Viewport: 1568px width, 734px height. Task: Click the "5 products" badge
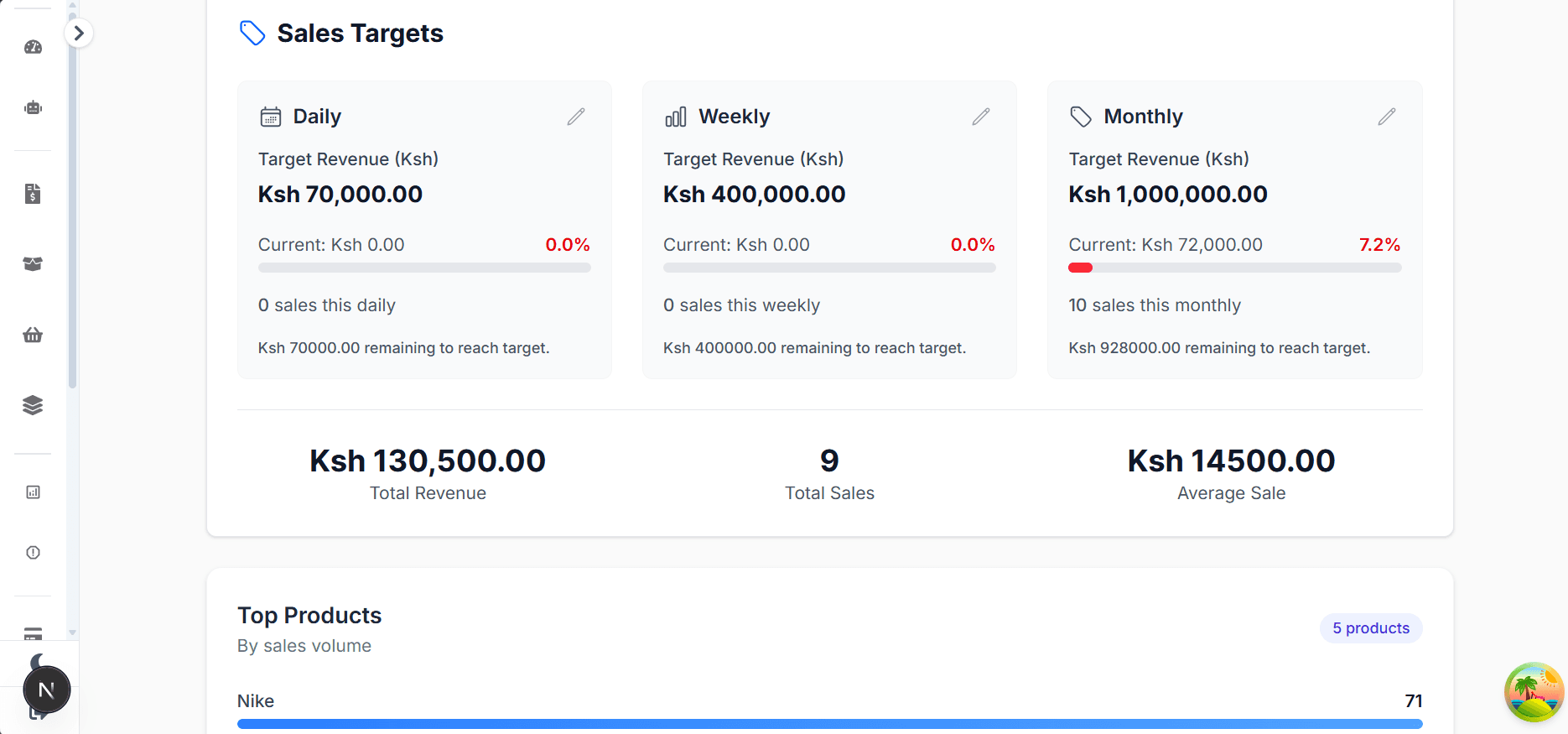pyautogui.click(x=1371, y=628)
